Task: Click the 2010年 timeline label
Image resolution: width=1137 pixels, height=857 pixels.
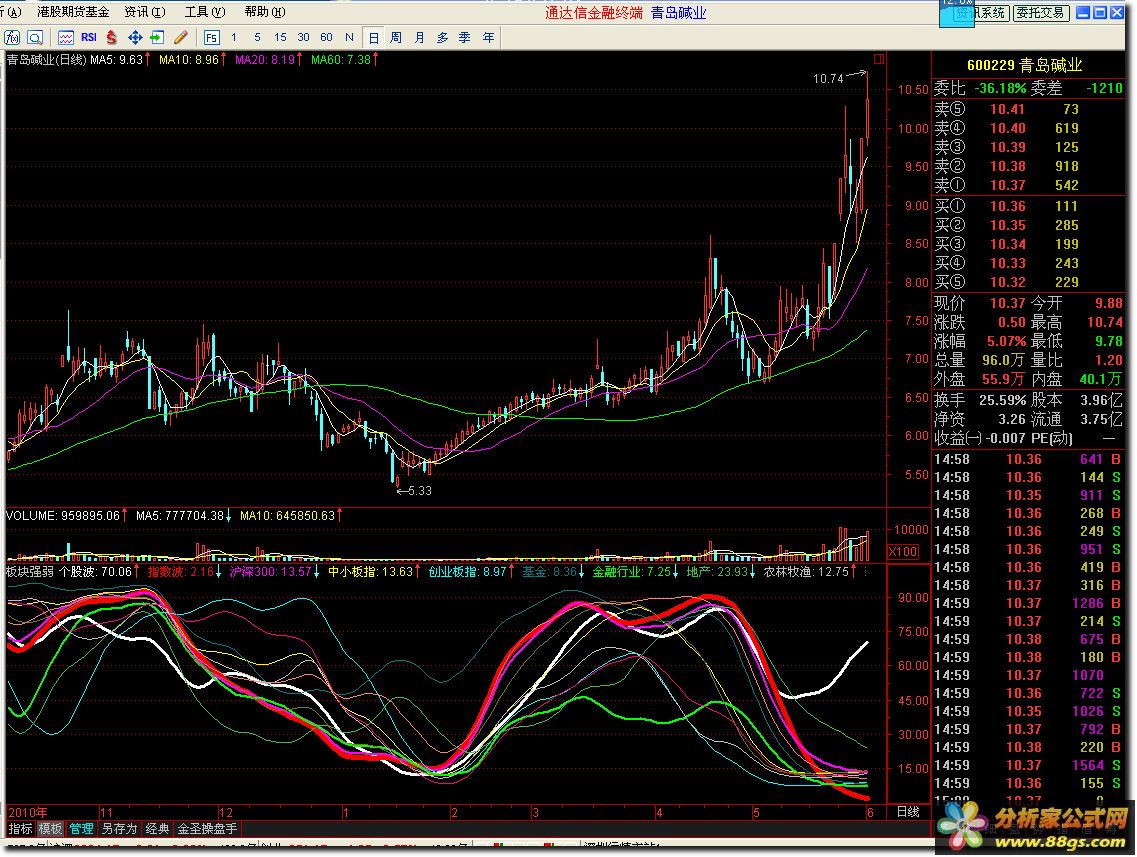Action: click(28, 813)
